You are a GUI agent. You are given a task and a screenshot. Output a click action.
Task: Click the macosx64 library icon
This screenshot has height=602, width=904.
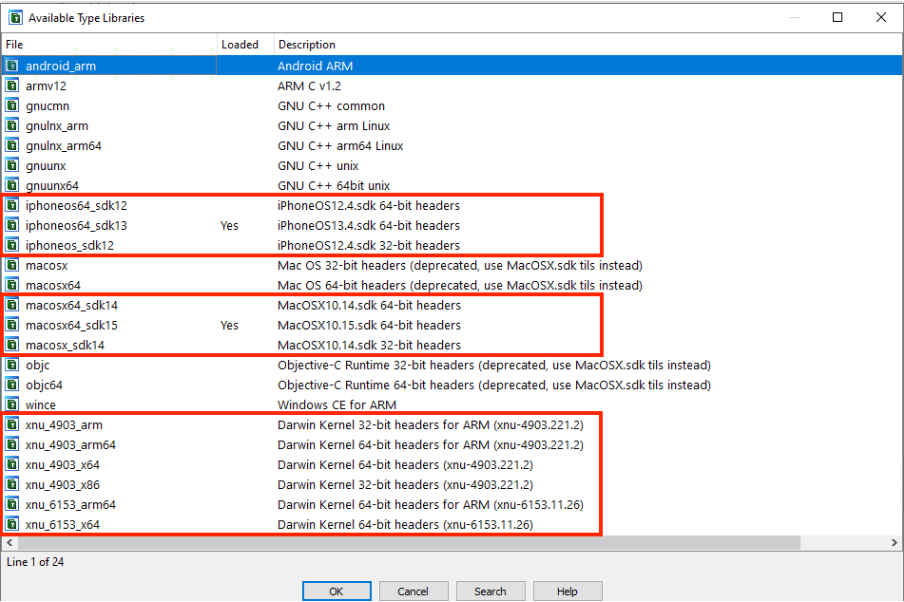click(12, 285)
